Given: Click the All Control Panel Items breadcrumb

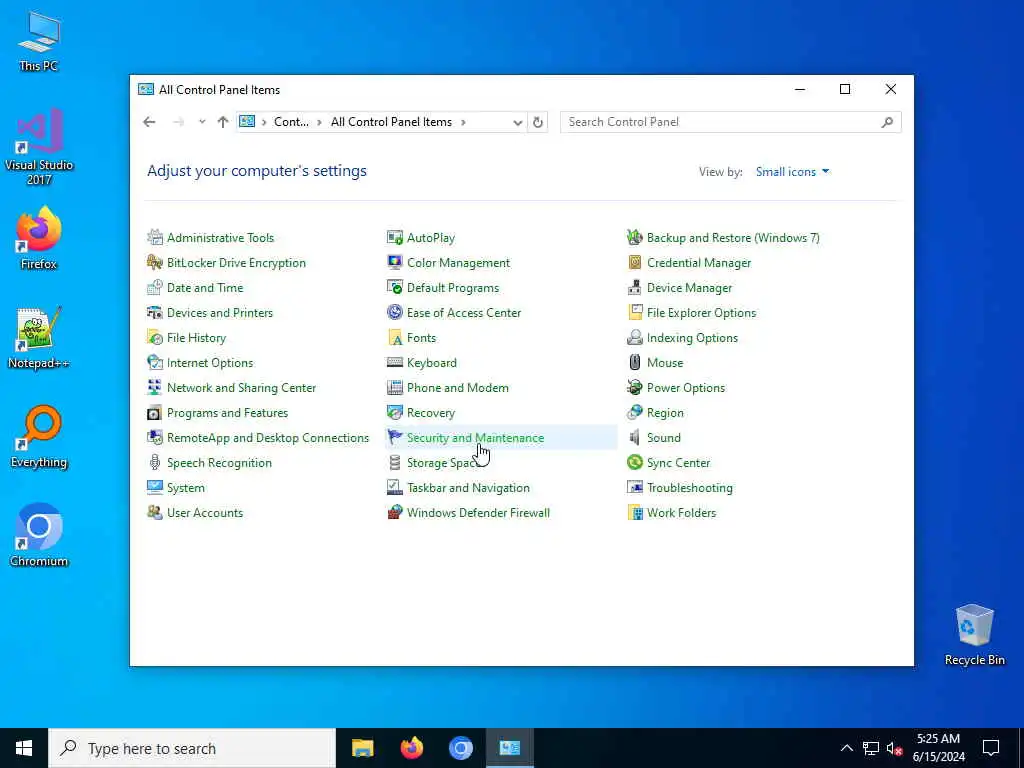Looking at the screenshot, I should pyautogui.click(x=391, y=122).
